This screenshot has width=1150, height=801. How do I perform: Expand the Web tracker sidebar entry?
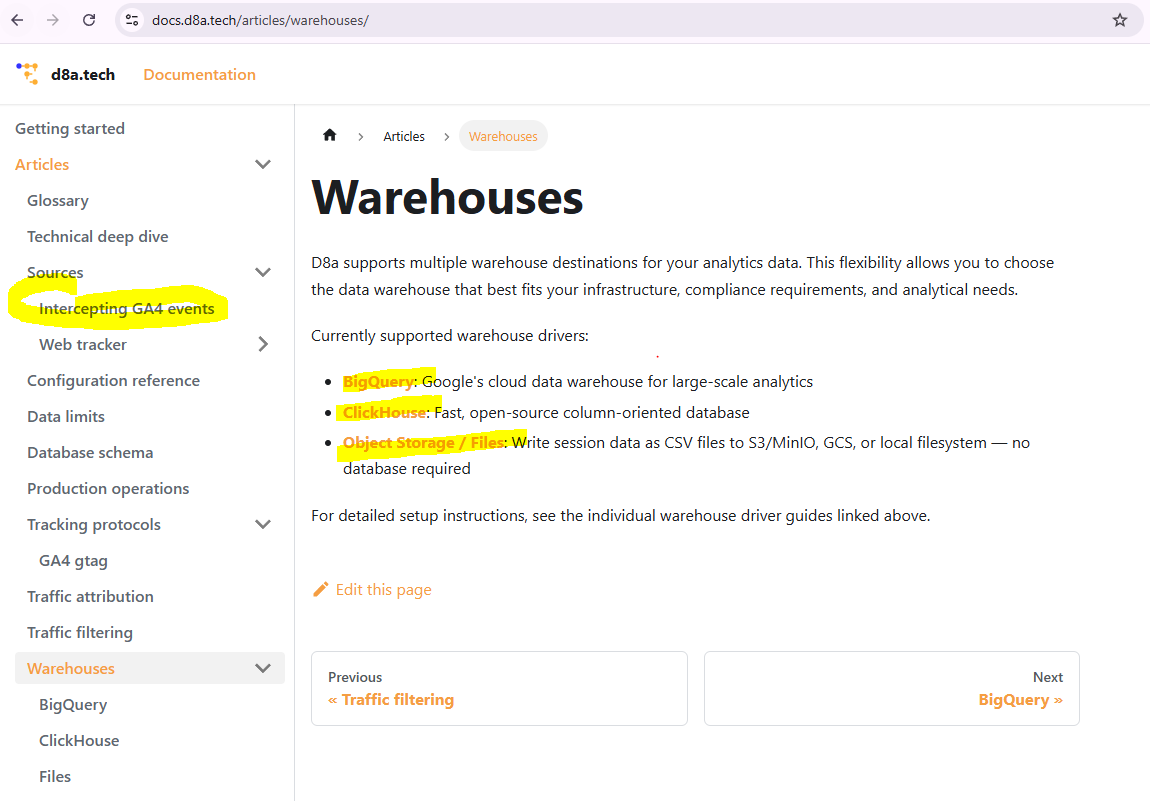[x=263, y=344]
